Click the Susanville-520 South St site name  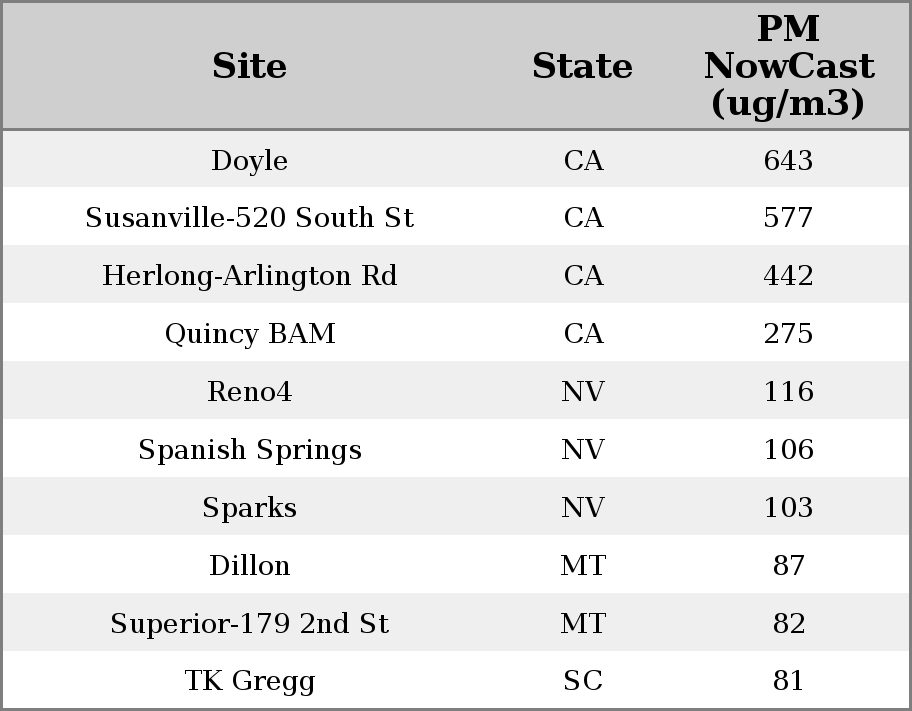tap(249, 218)
